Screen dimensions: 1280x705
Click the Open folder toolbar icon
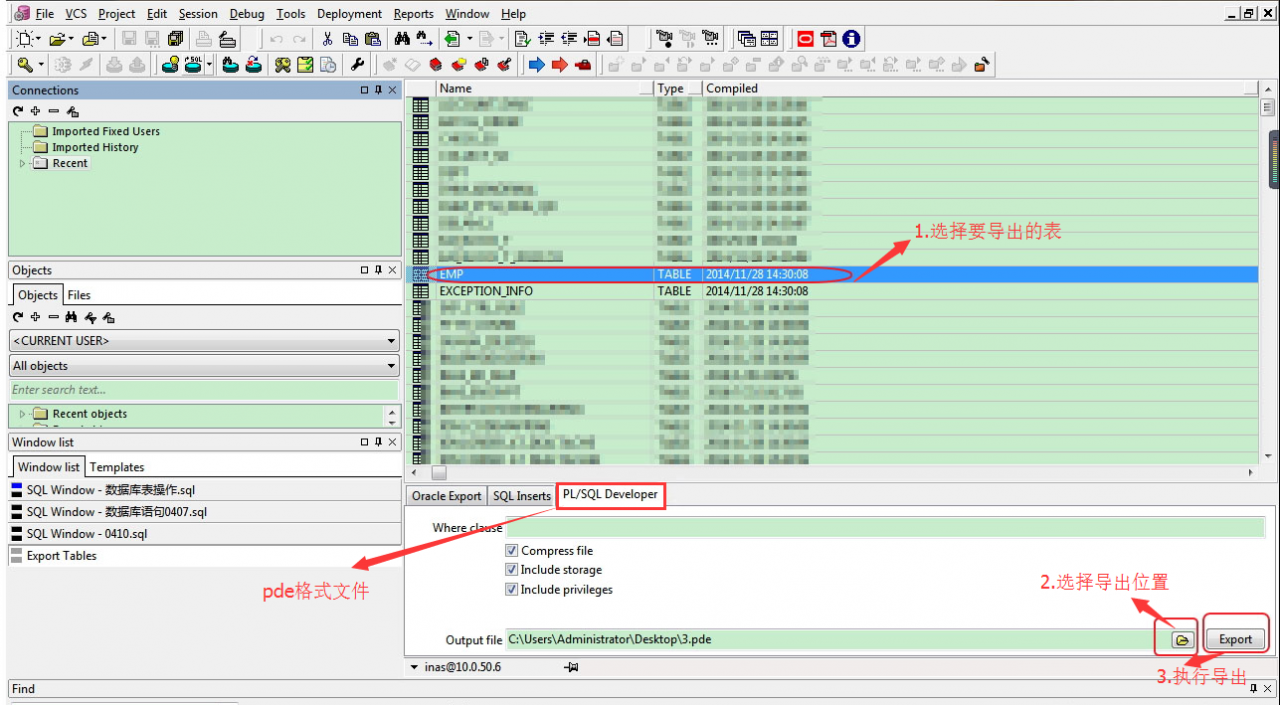57,39
